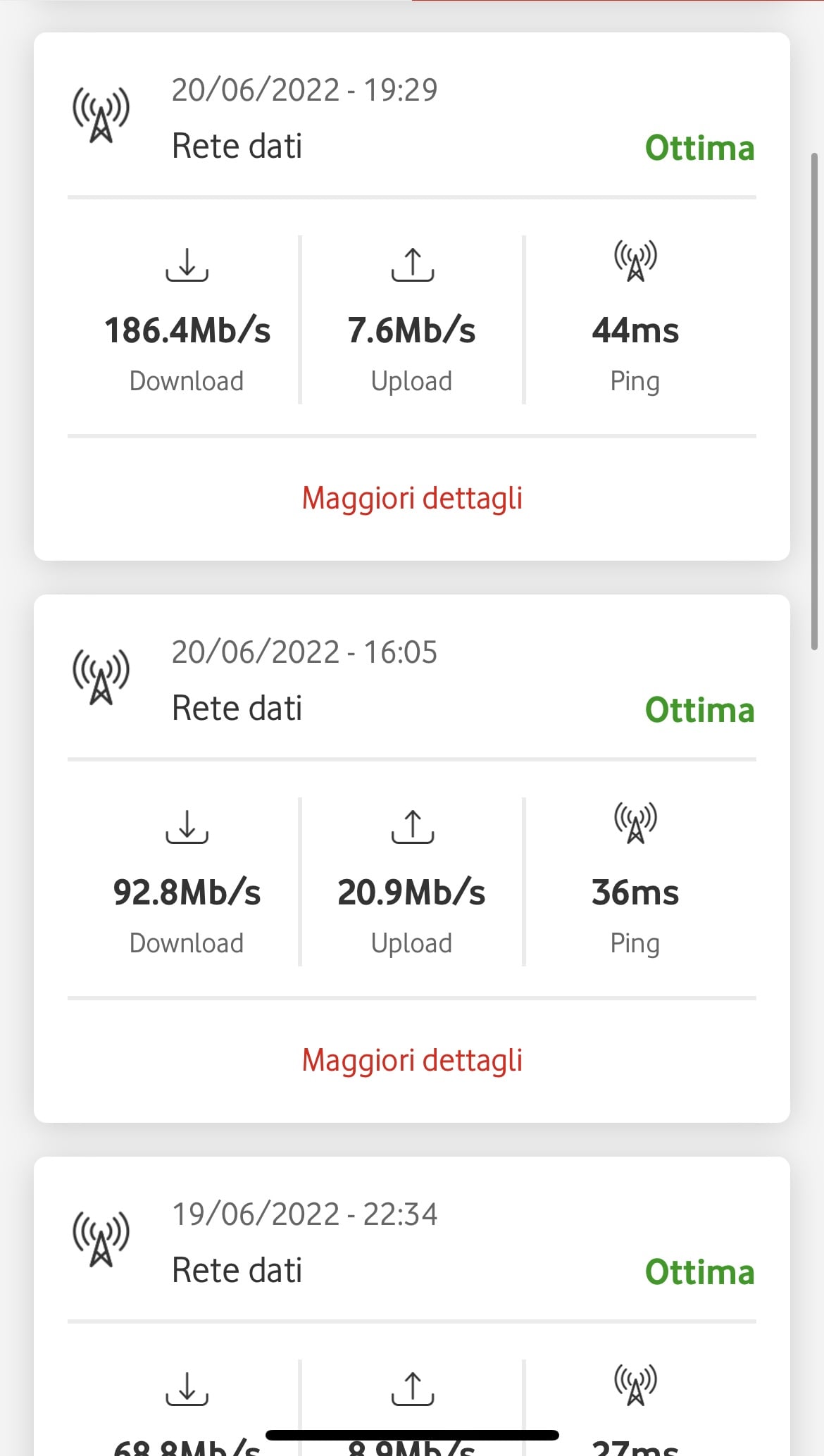Open Maggiori dettagli for the 19:29 test
824x1456 pixels.
pos(412,499)
